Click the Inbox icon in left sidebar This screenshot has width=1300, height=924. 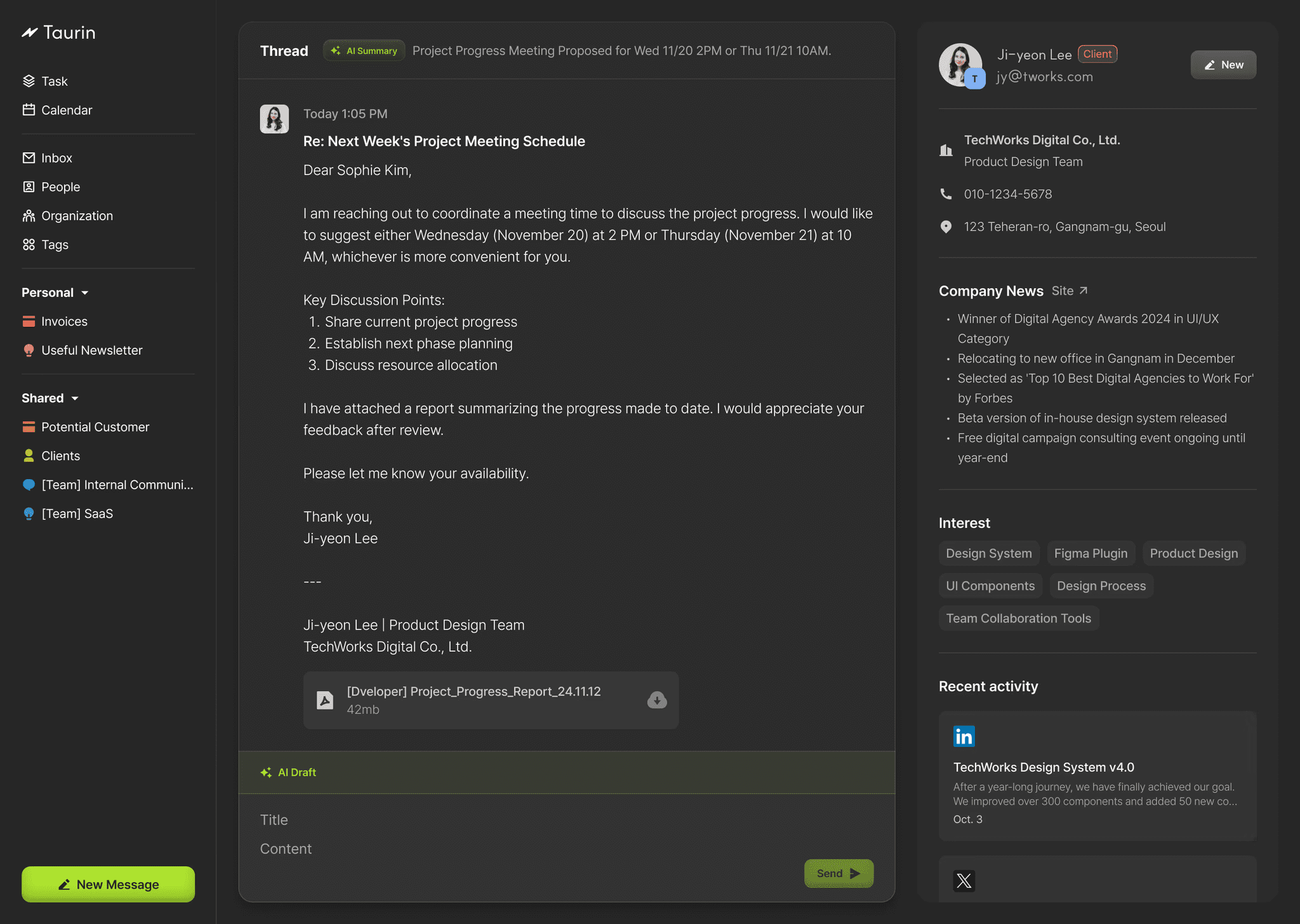click(28, 157)
